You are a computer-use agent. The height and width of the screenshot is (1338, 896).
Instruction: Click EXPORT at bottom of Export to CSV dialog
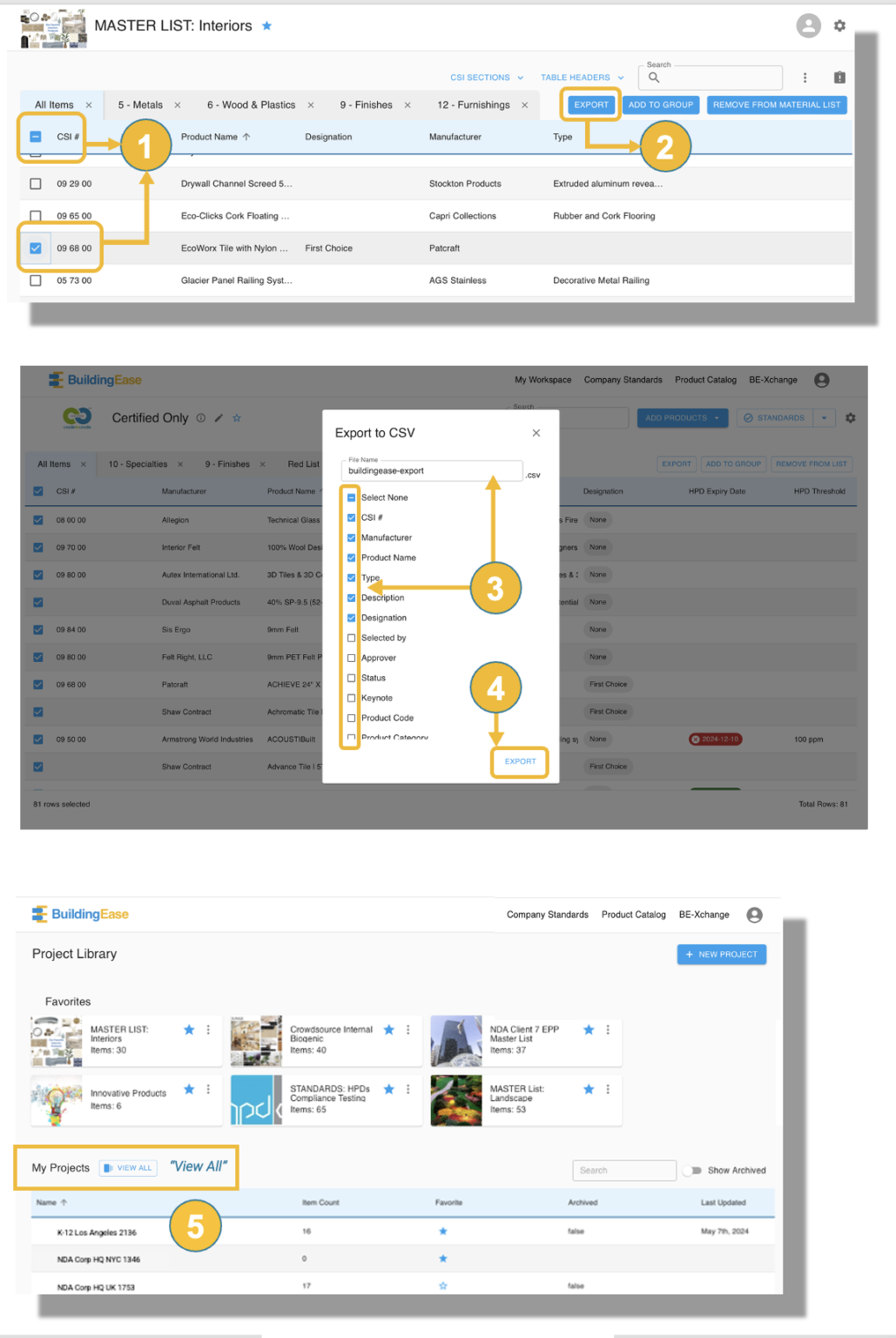(x=521, y=761)
